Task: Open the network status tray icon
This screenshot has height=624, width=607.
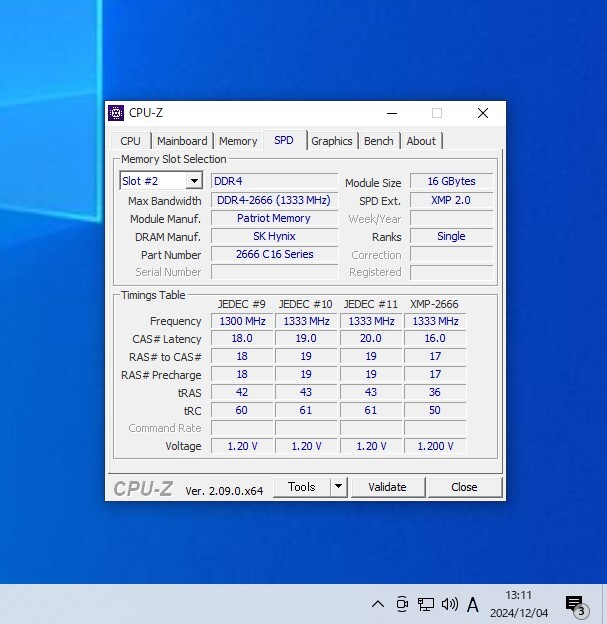Action: [x=425, y=604]
